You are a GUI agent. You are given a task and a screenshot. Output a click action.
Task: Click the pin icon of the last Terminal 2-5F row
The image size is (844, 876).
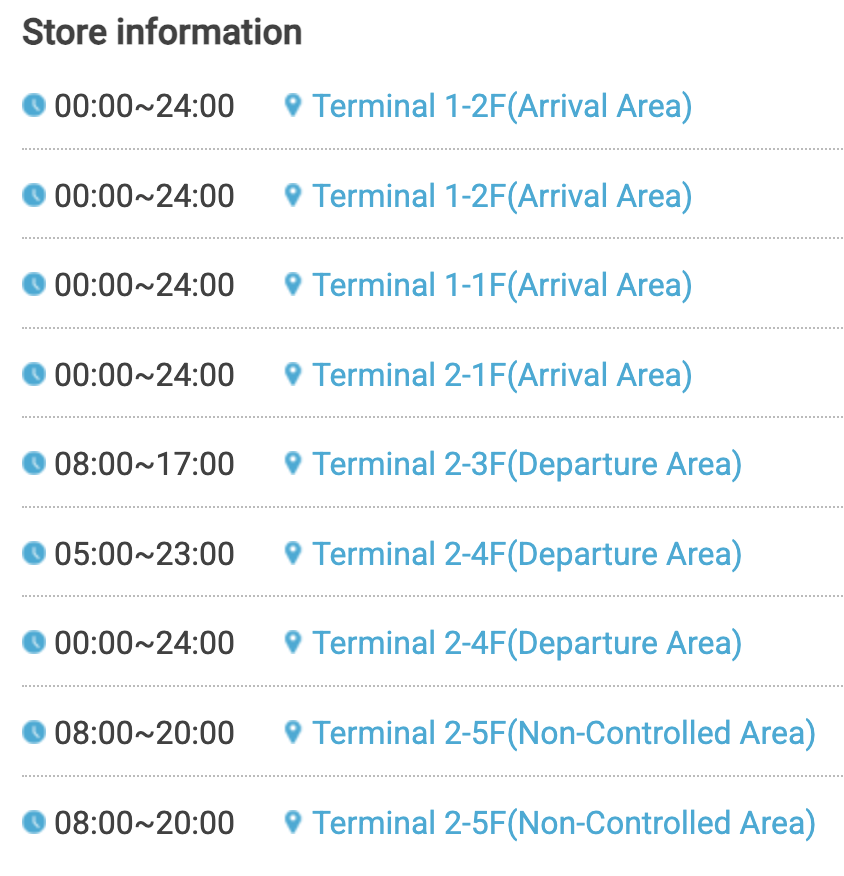pos(293,822)
